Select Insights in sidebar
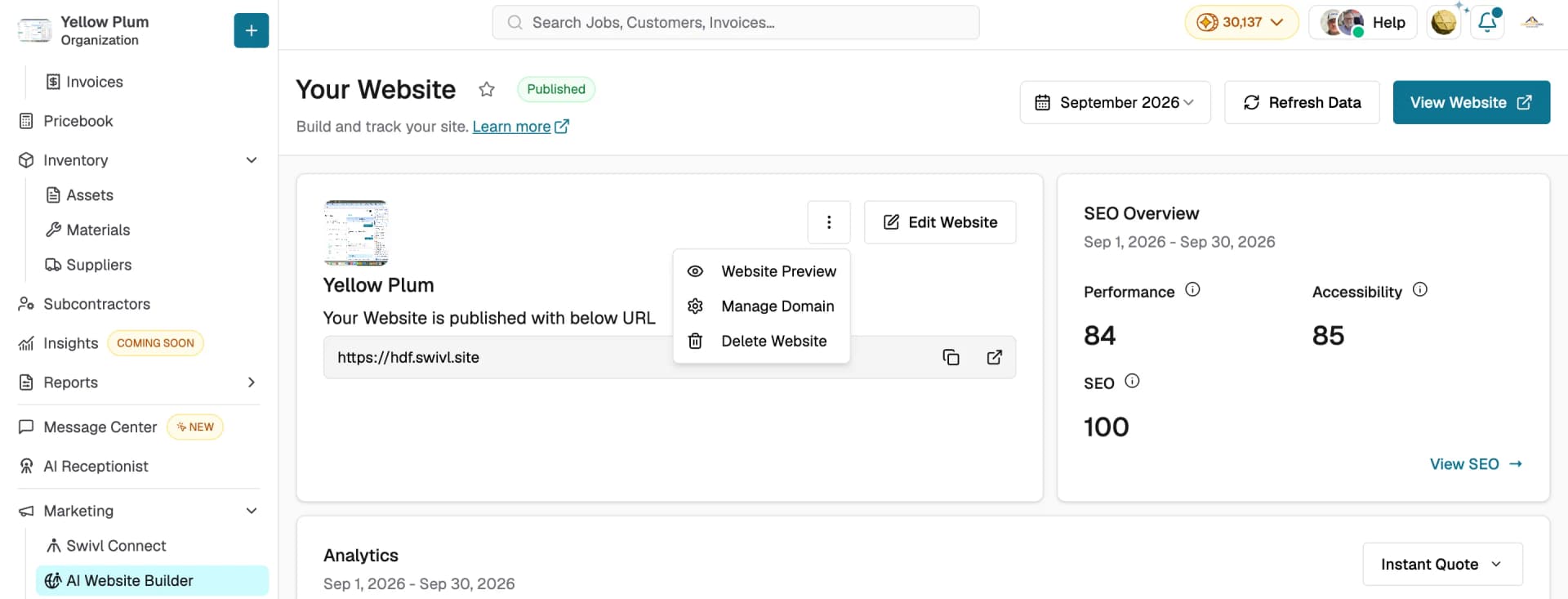1568x599 pixels. click(70, 343)
